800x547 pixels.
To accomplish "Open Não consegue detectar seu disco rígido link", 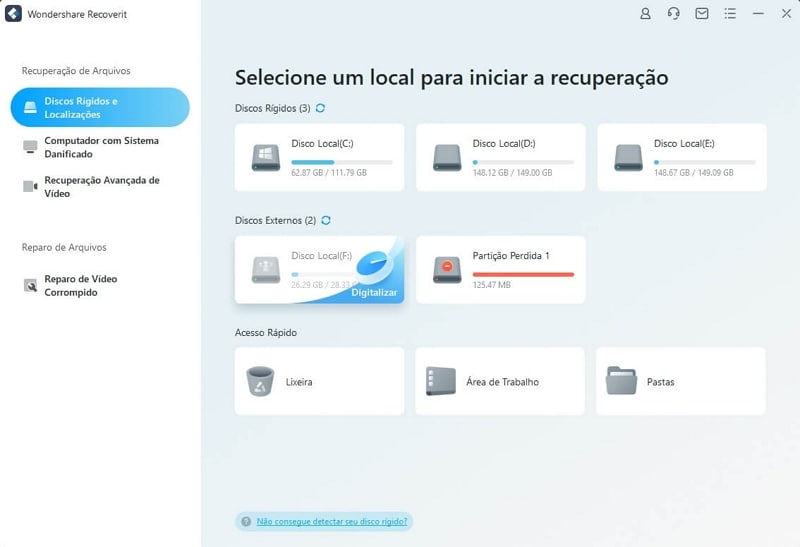I will tap(332, 521).
